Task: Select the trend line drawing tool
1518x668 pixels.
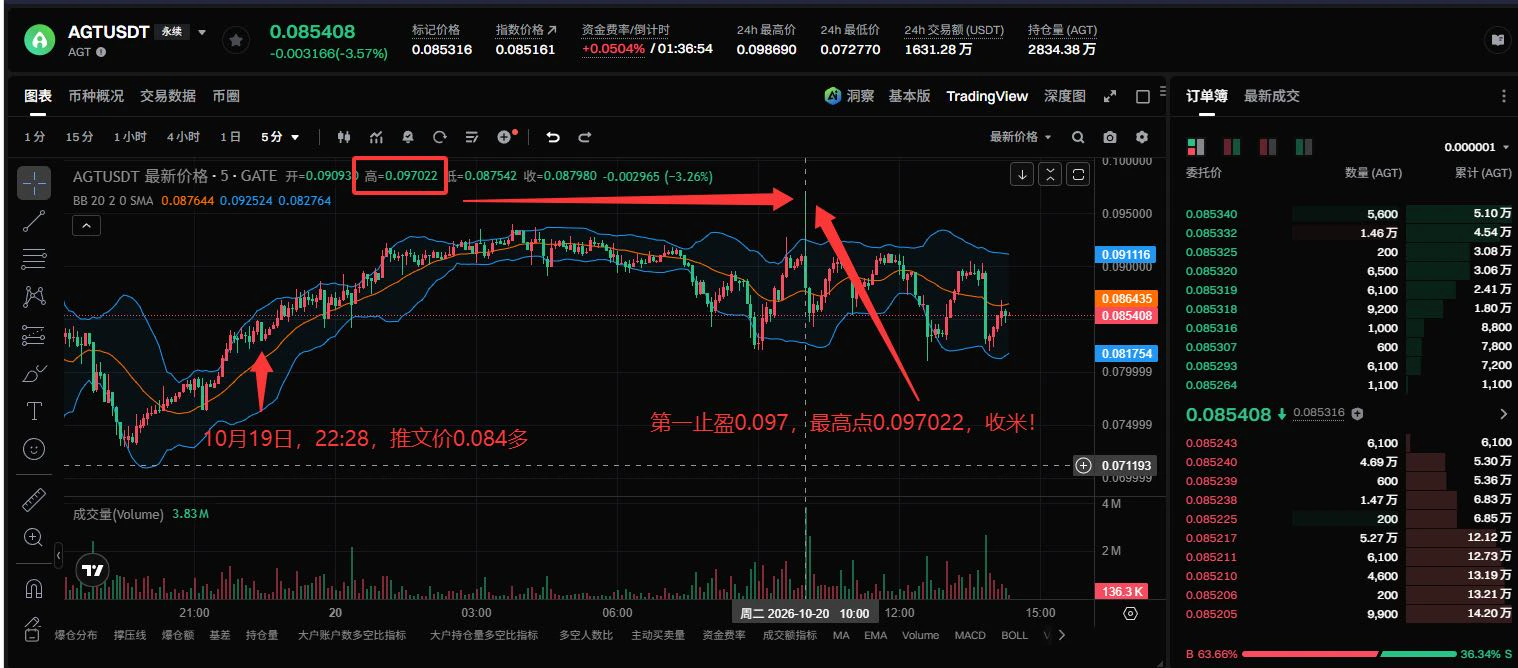Action: pos(34,221)
